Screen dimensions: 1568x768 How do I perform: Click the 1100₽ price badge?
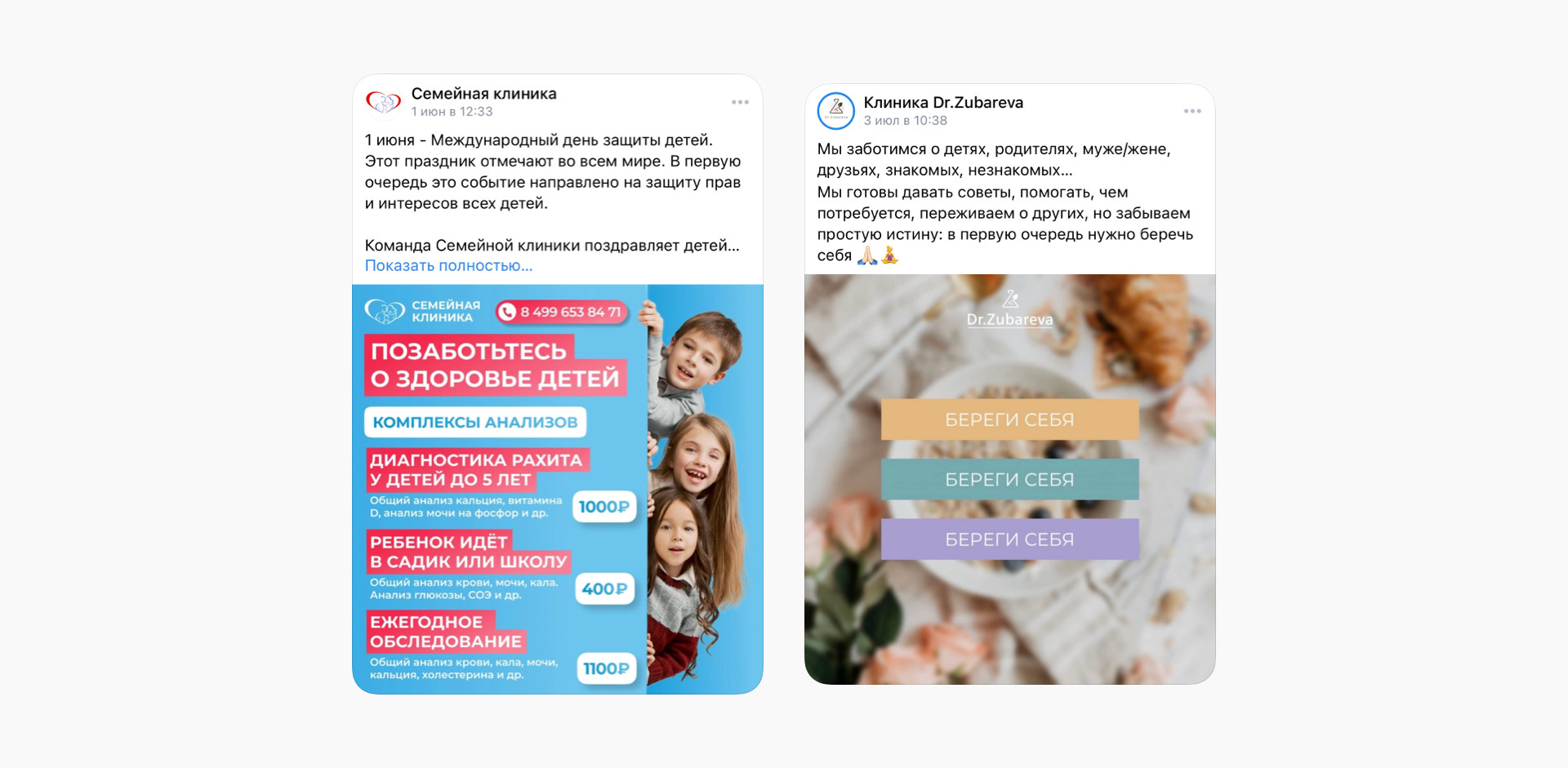click(x=606, y=668)
